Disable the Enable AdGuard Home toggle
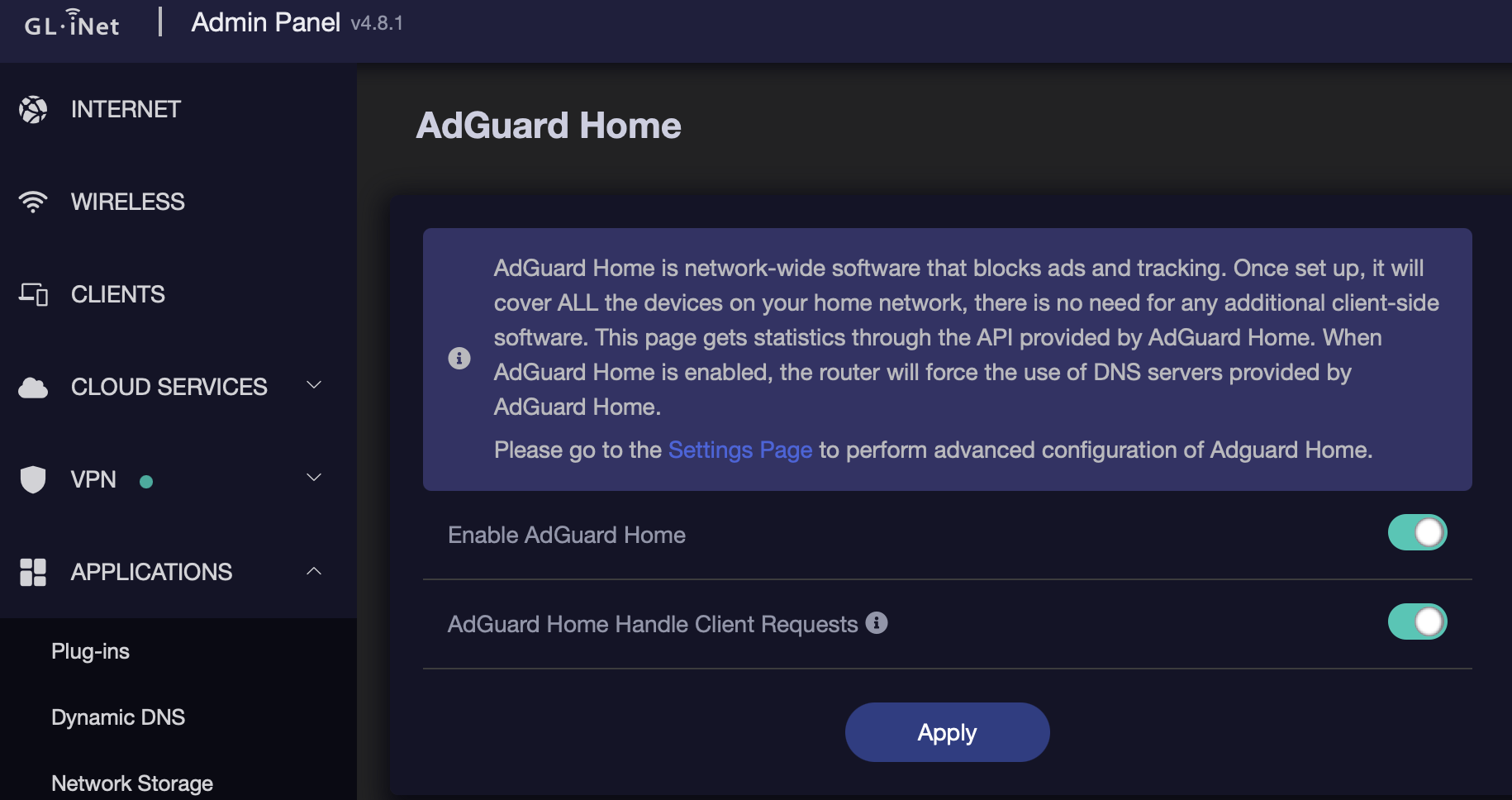The width and height of the screenshot is (1512, 800). coord(1417,533)
